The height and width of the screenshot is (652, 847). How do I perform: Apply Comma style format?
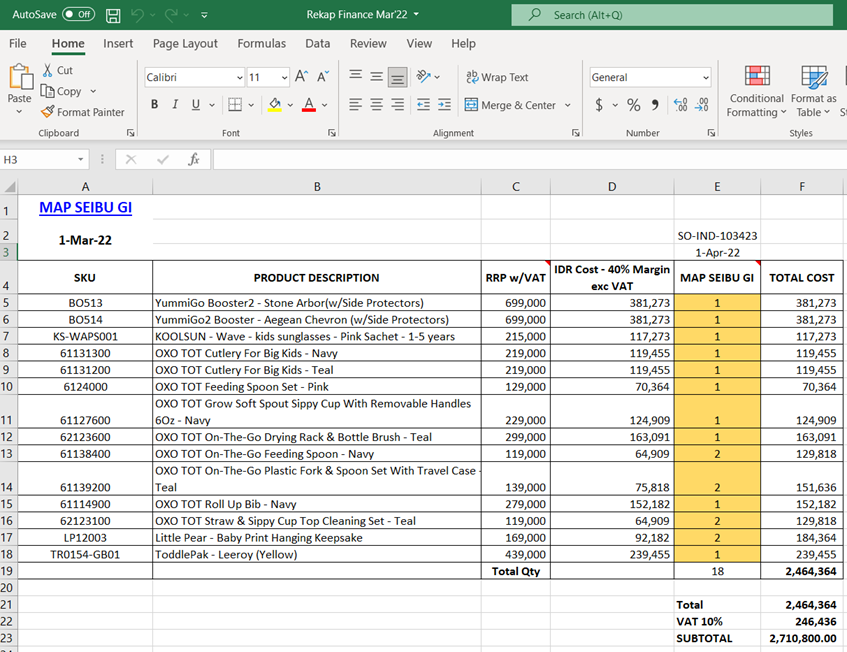[x=655, y=104]
